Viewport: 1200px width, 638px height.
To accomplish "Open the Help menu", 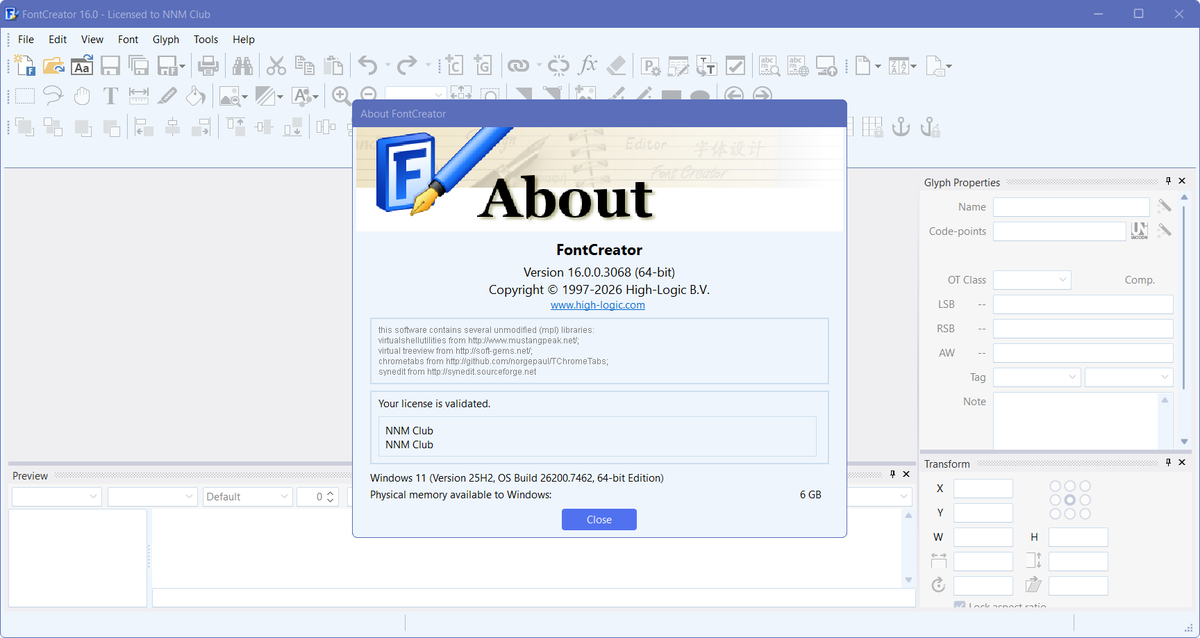I will coord(244,39).
